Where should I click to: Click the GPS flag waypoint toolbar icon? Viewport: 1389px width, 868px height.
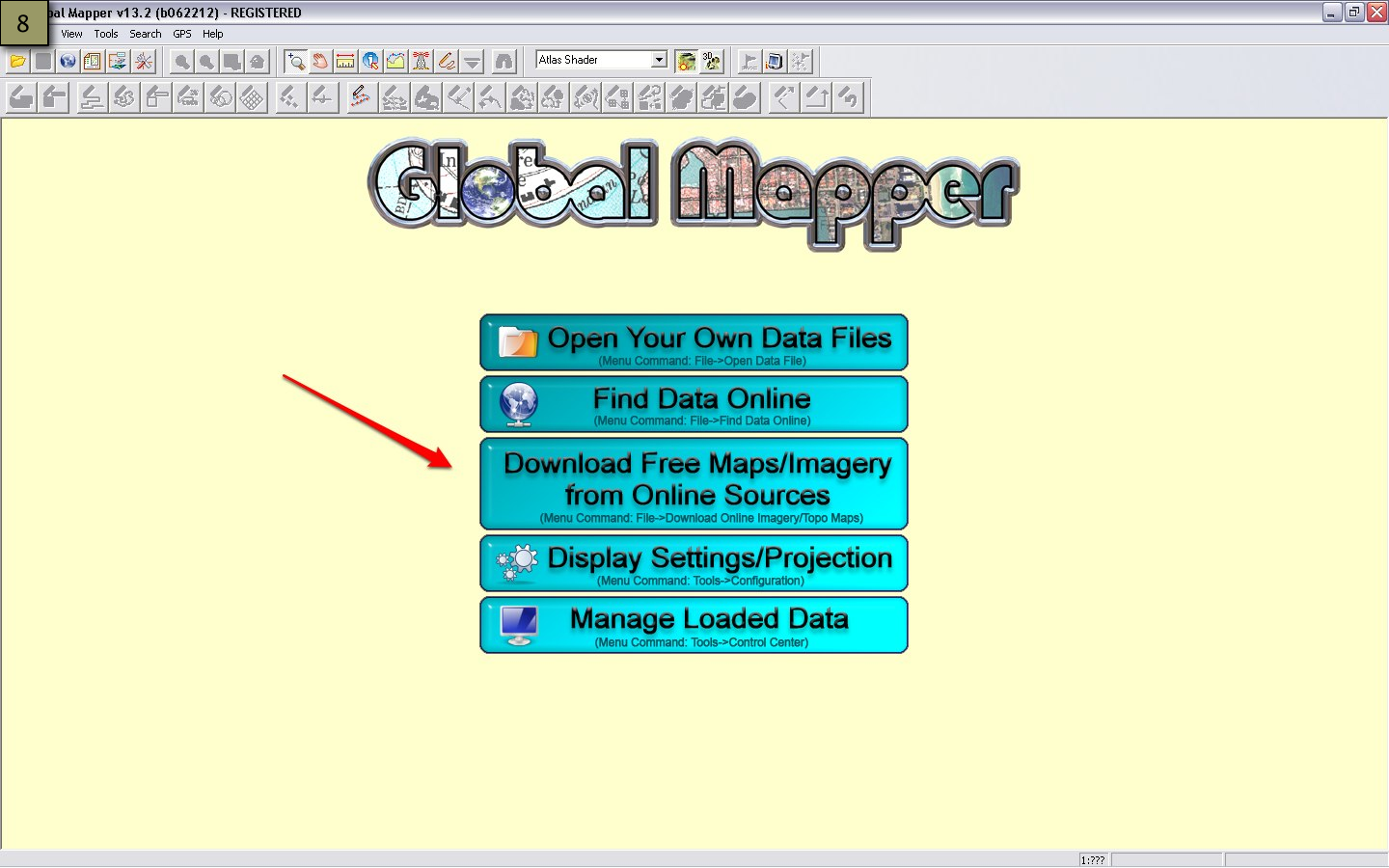(749, 62)
